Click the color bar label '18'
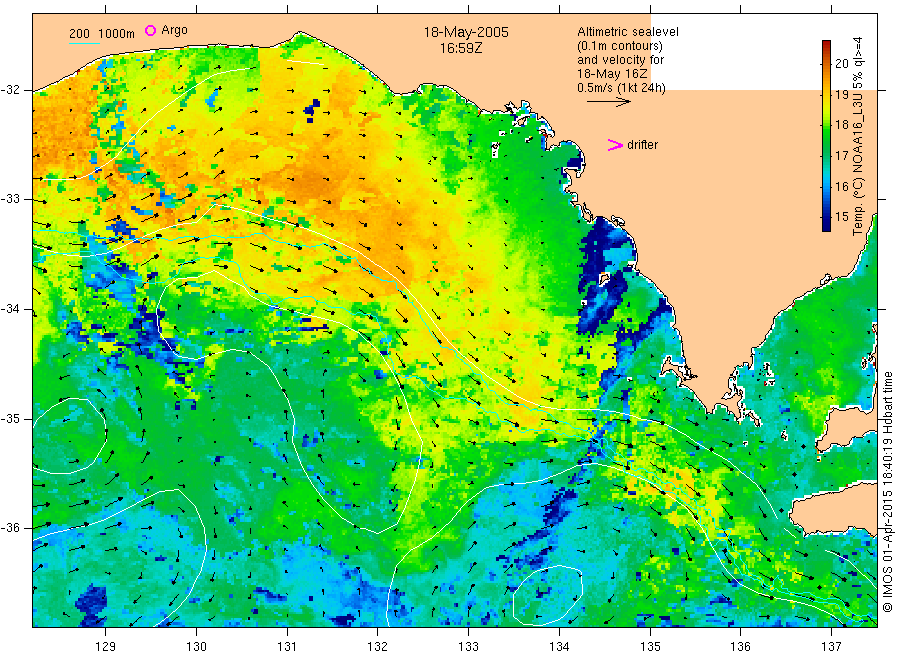 point(841,125)
